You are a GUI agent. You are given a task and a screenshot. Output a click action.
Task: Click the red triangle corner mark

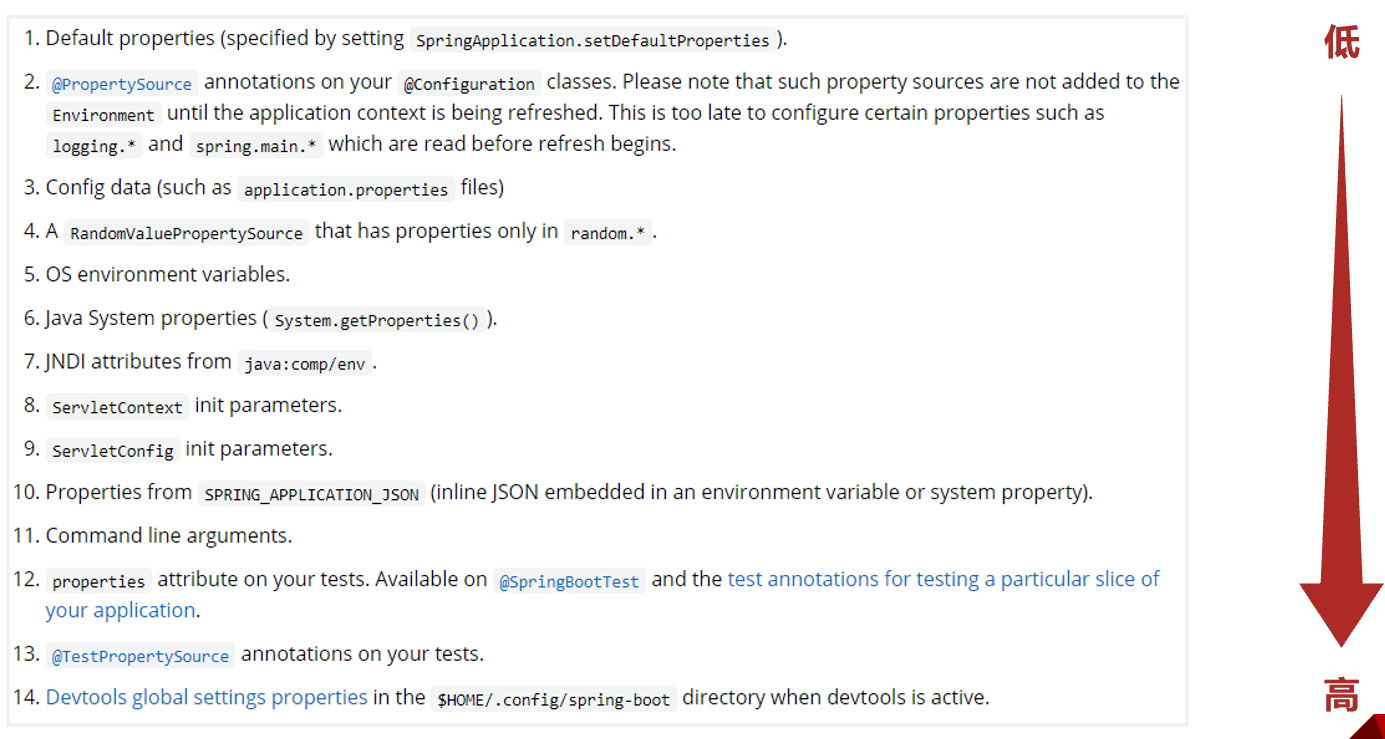pyautogui.click(x=1367, y=726)
